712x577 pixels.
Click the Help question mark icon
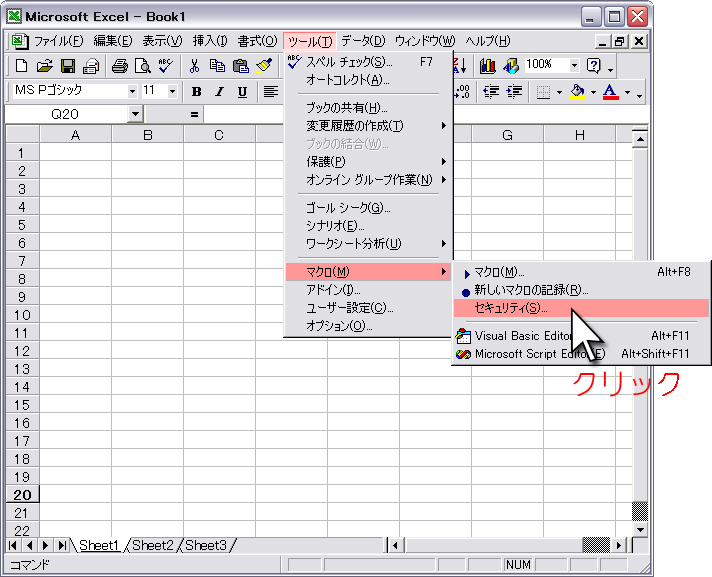pyautogui.click(x=593, y=66)
